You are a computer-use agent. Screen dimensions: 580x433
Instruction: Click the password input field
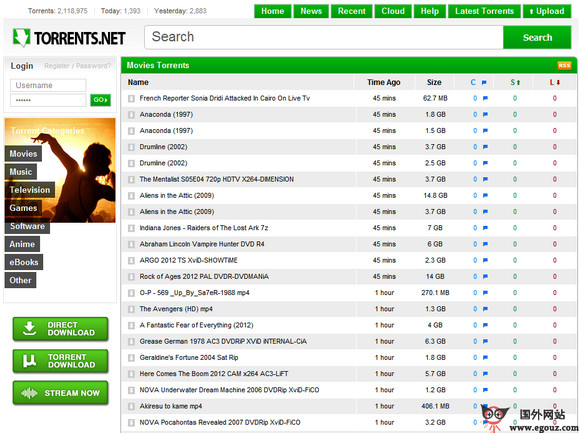pyautogui.click(x=48, y=100)
